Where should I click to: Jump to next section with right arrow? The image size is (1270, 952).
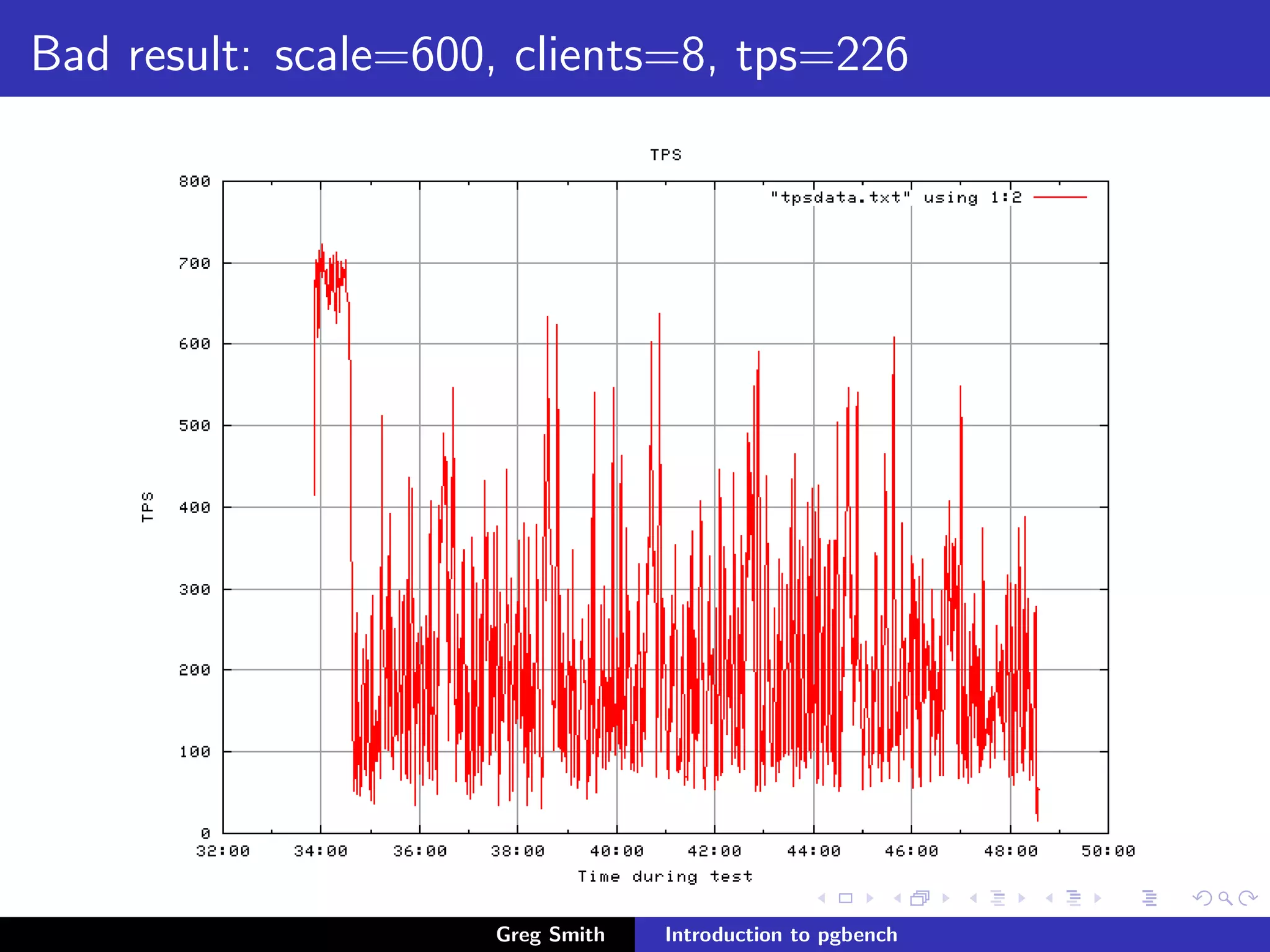pyautogui.click(x=1098, y=898)
